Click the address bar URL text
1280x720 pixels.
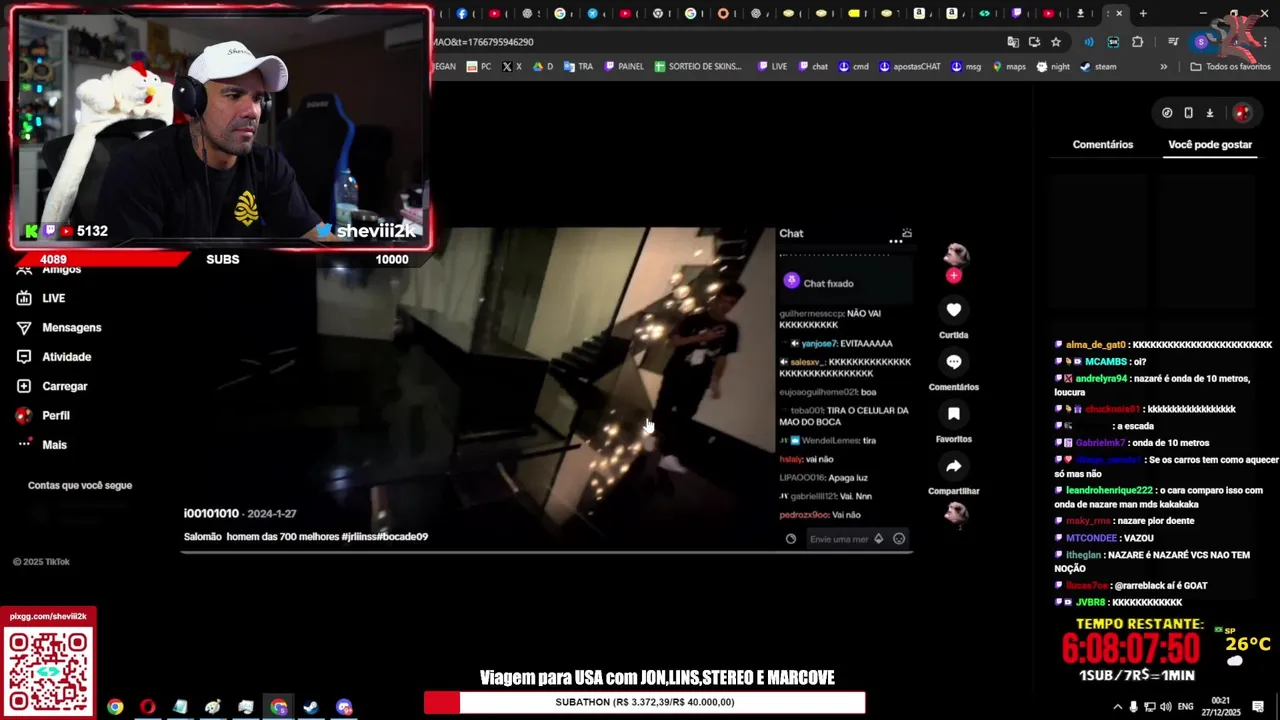tap(483, 42)
